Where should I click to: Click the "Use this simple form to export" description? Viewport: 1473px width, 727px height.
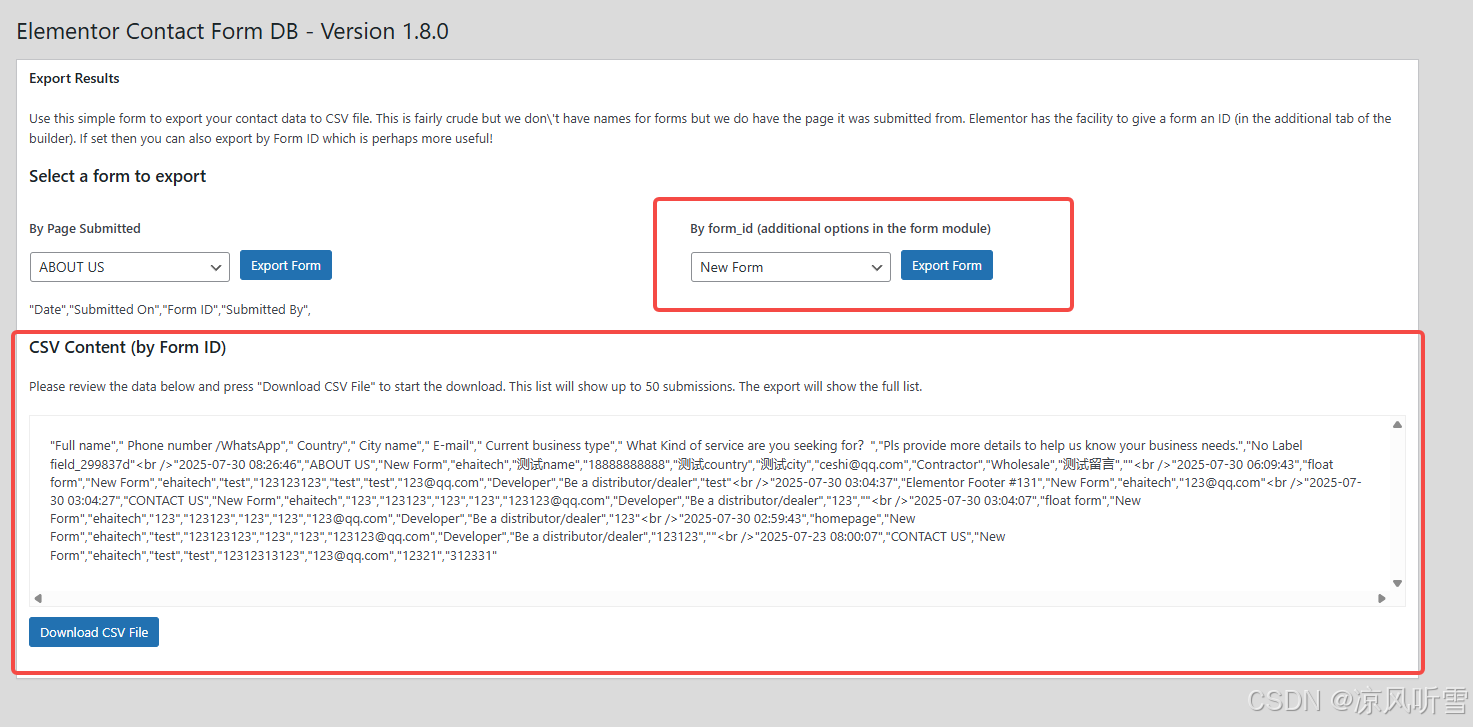coord(710,128)
